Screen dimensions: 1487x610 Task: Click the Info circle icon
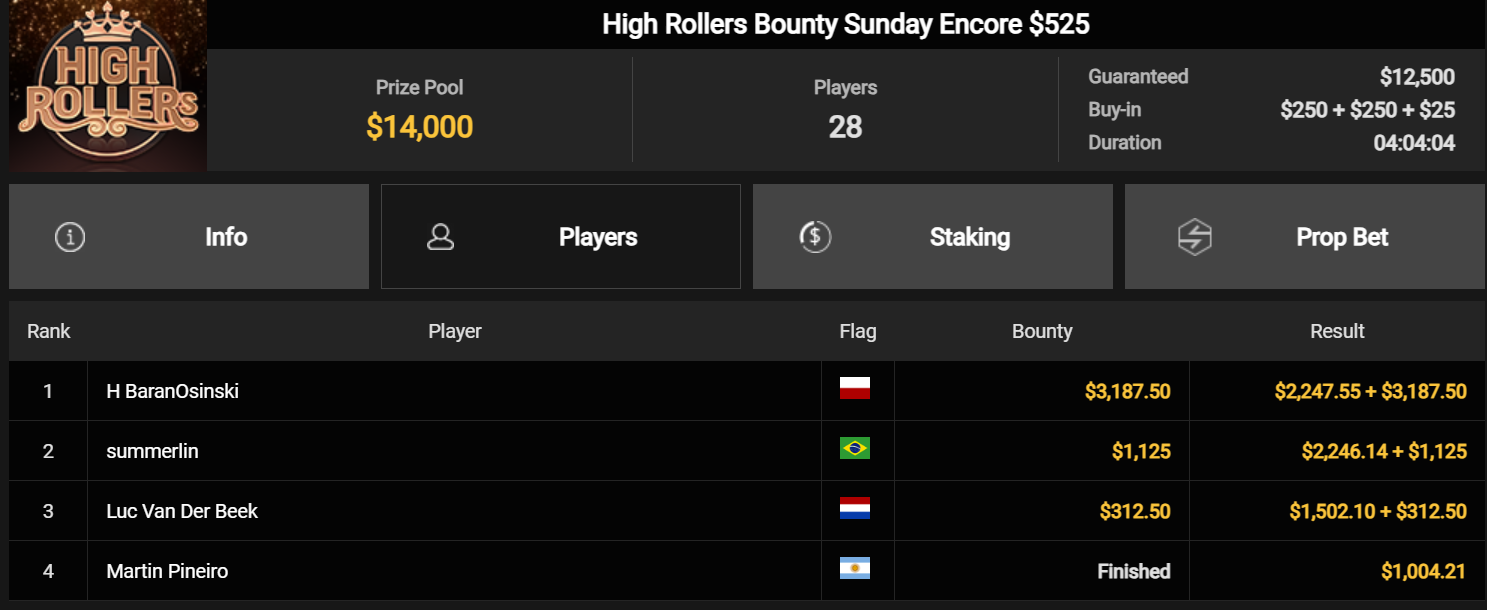click(69, 237)
